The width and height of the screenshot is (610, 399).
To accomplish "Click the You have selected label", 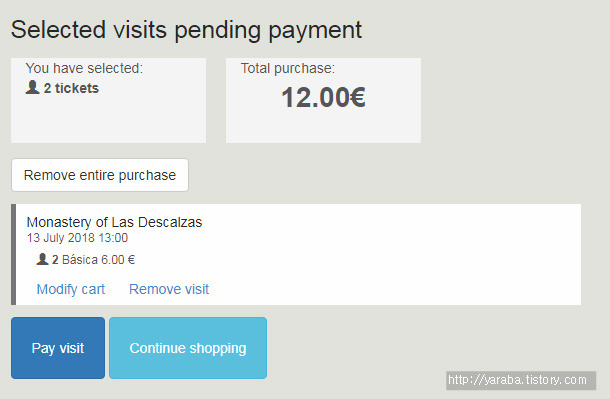I will (x=84, y=68).
